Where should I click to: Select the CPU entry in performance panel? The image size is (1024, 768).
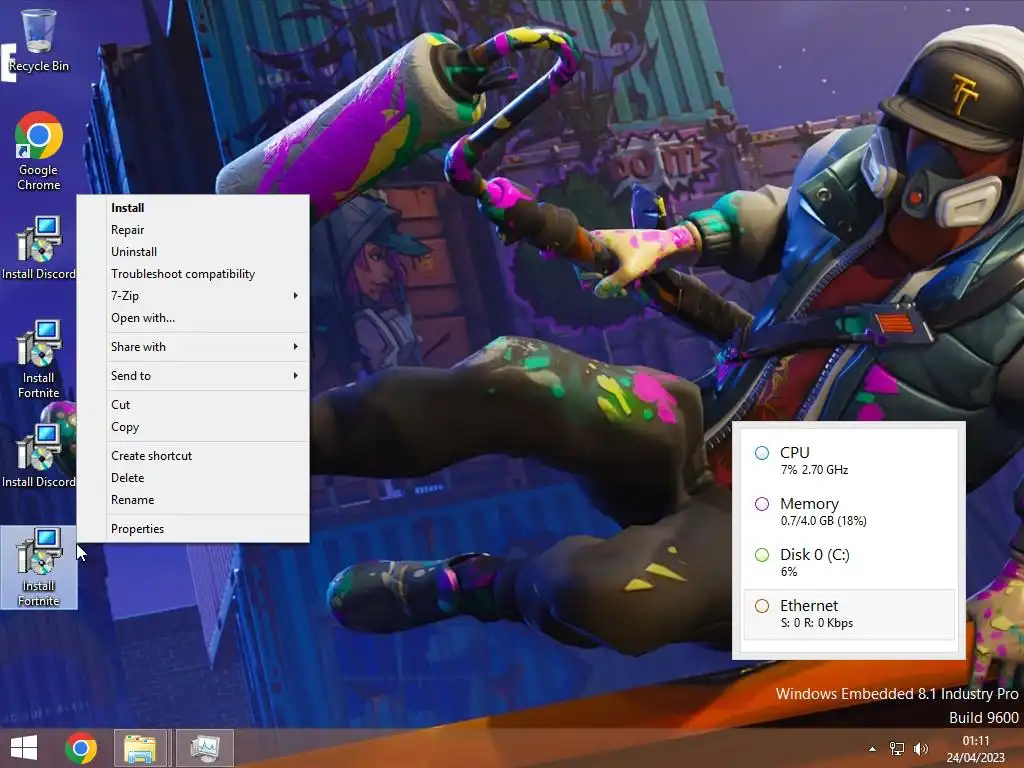point(849,460)
